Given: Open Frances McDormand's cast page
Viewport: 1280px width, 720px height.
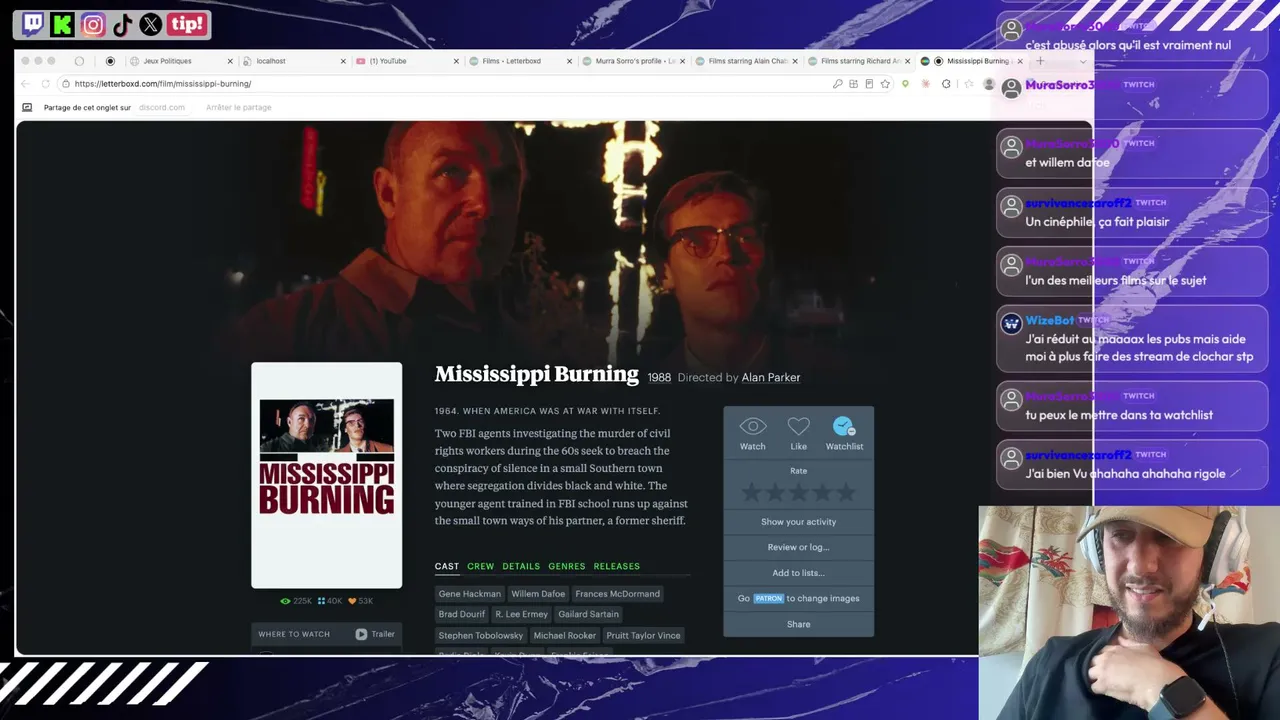Looking at the screenshot, I should tap(618, 594).
